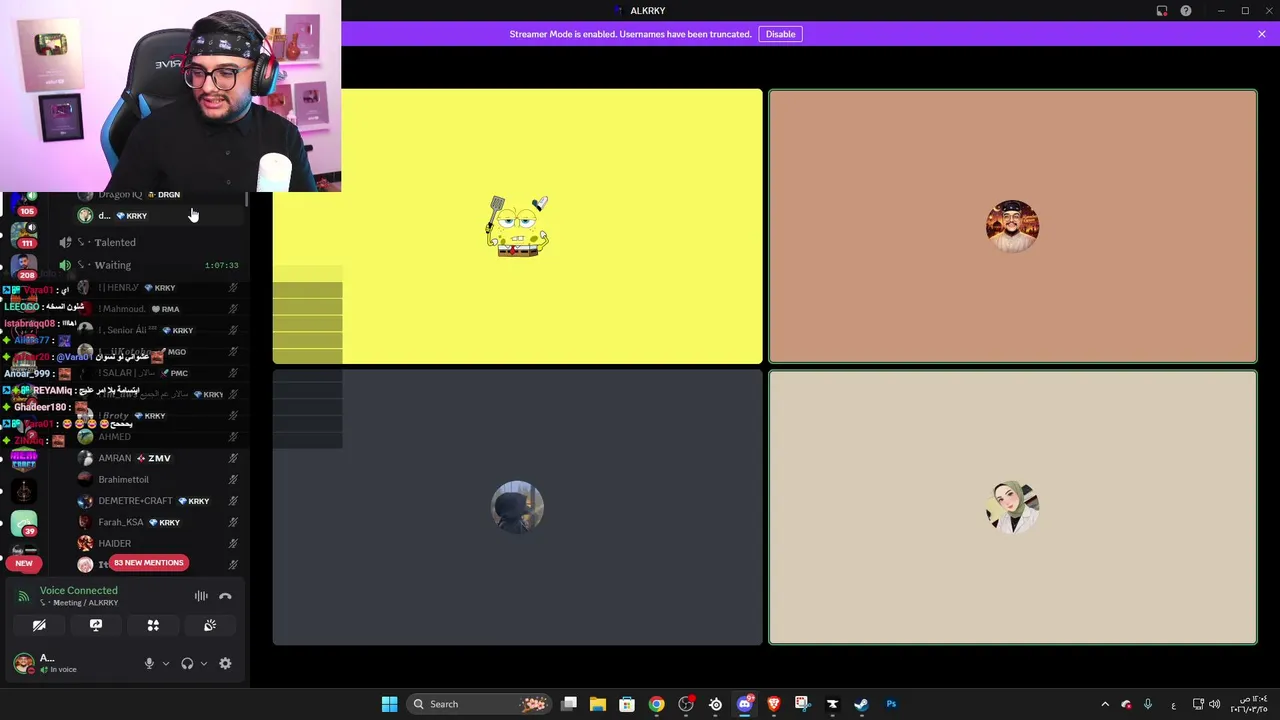Join the Talented voice channel
The height and width of the screenshot is (720, 1280).
pyautogui.click(x=115, y=242)
